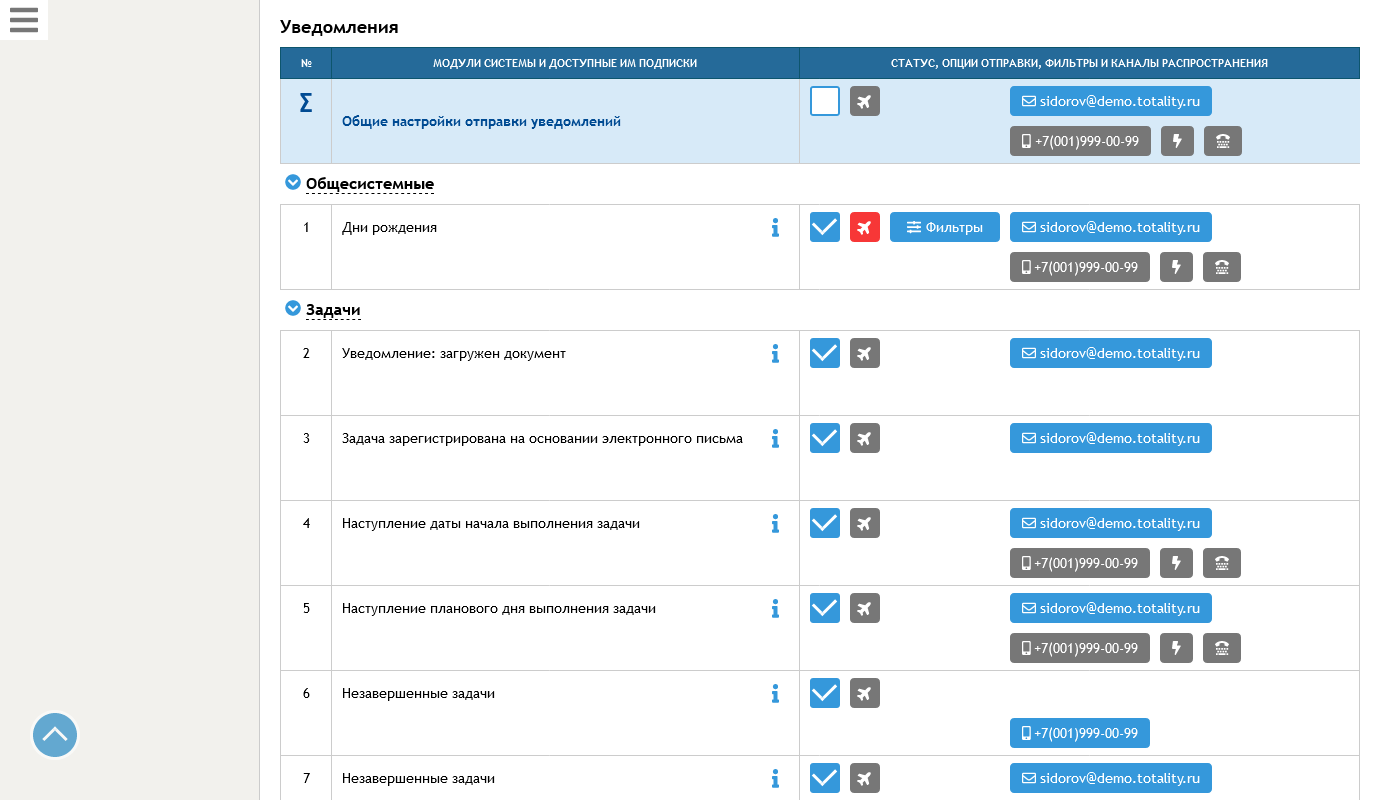Show info for row 7 Незавершенные задачи
The image size is (1380, 800).
[x=775, y=778]
